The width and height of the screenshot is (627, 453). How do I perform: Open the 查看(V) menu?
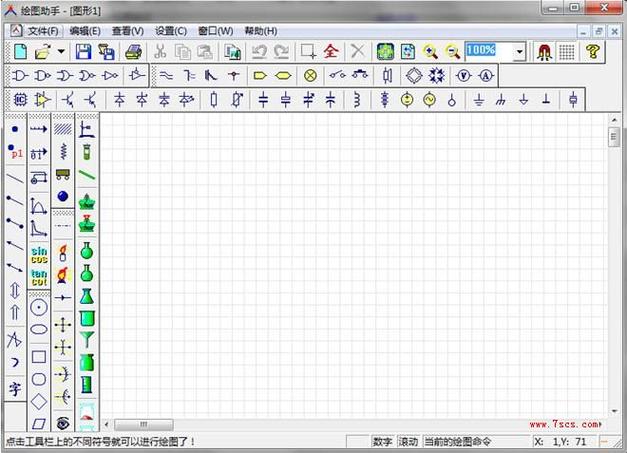[128, 31]
